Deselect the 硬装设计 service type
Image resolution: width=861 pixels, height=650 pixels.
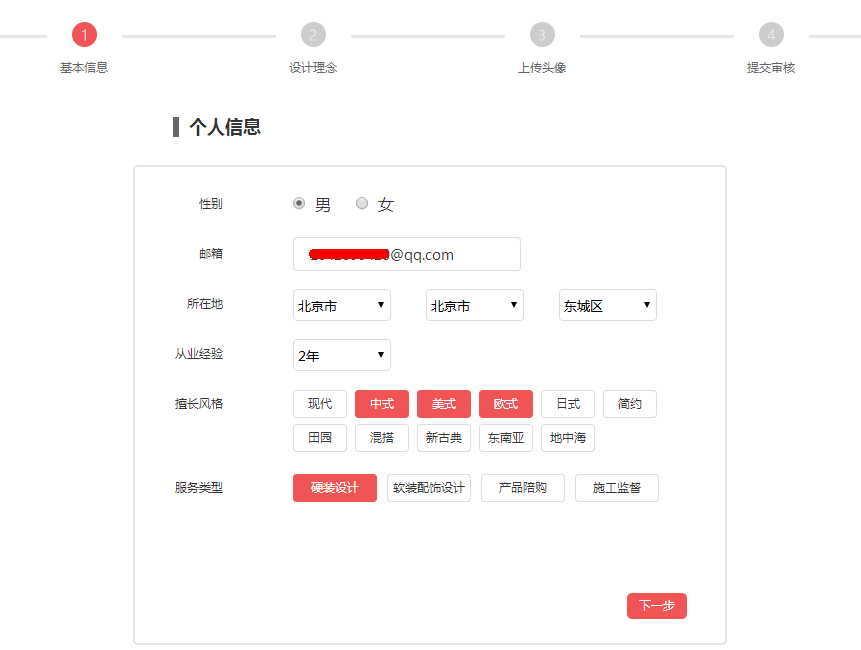pos(335,488)
